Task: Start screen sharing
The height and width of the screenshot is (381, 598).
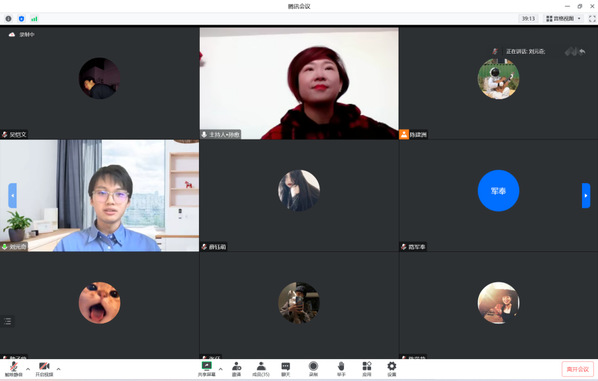Action: [206, 369]
